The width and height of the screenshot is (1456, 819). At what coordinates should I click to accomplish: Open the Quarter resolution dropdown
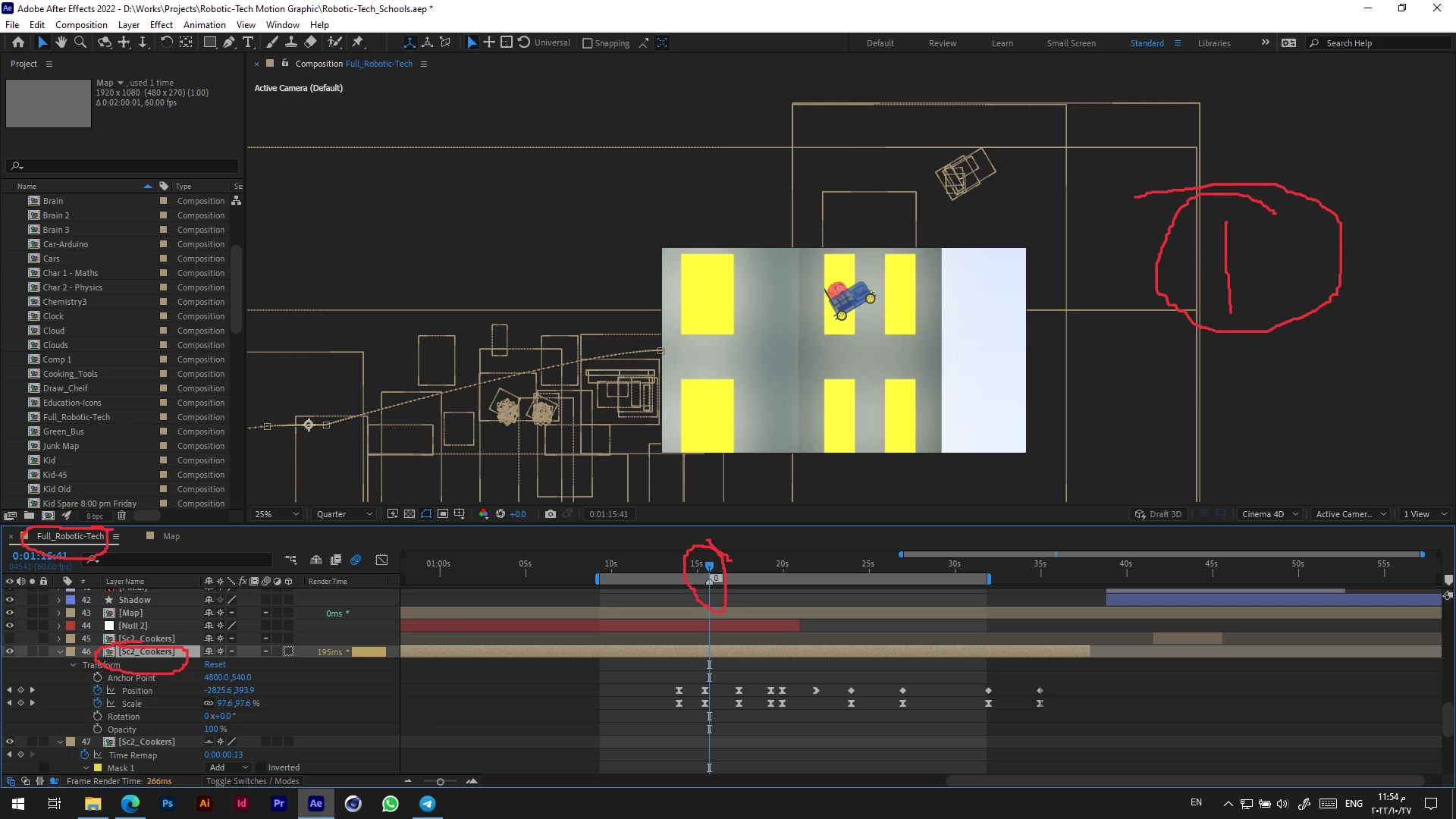(x=345, y=514)
